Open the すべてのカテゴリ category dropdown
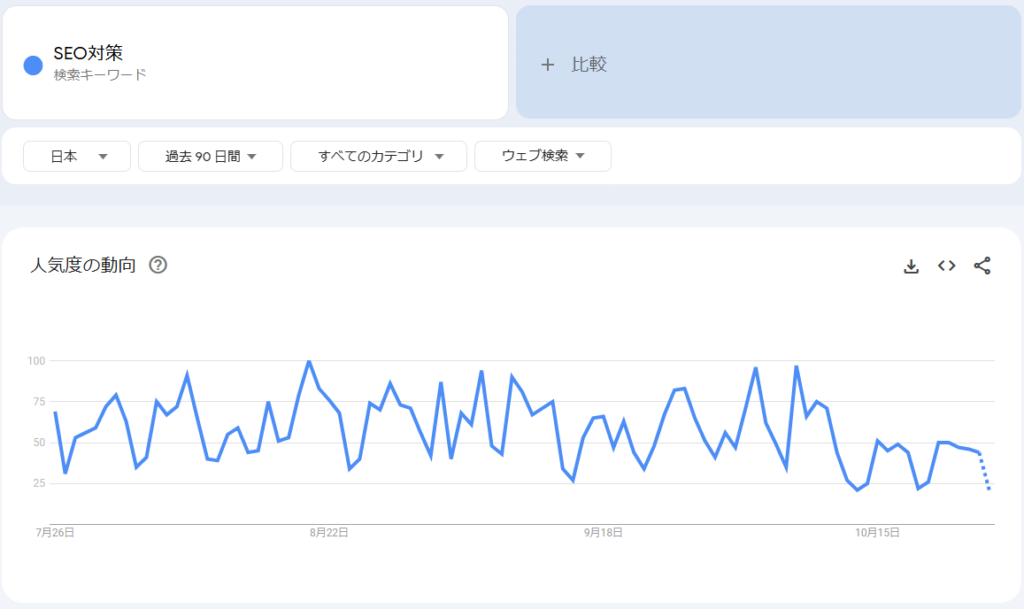 click(x=377, y=156)
